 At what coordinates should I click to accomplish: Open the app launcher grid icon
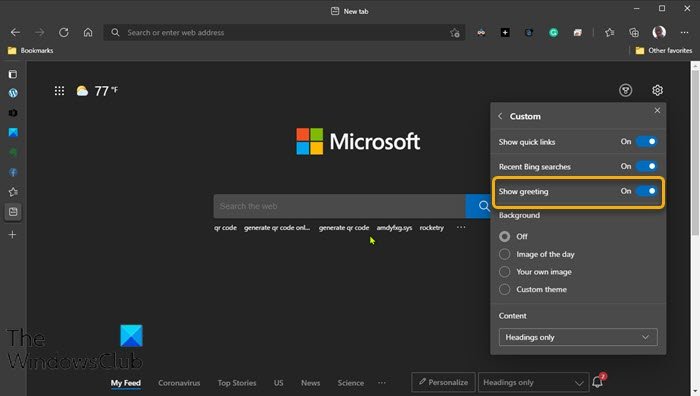click(x=59, y=91)
